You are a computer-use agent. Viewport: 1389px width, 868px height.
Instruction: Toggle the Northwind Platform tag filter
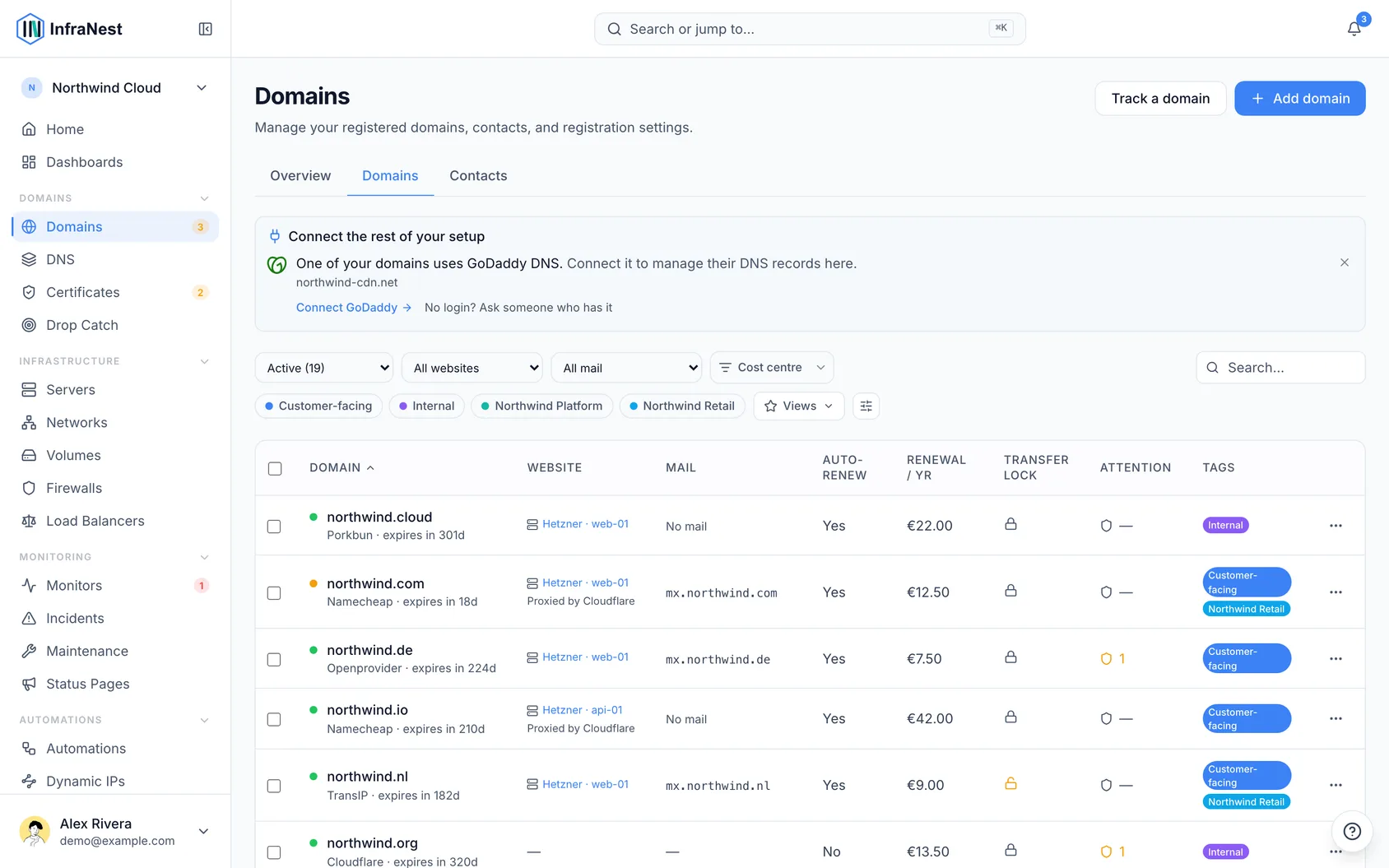[541, 406]
